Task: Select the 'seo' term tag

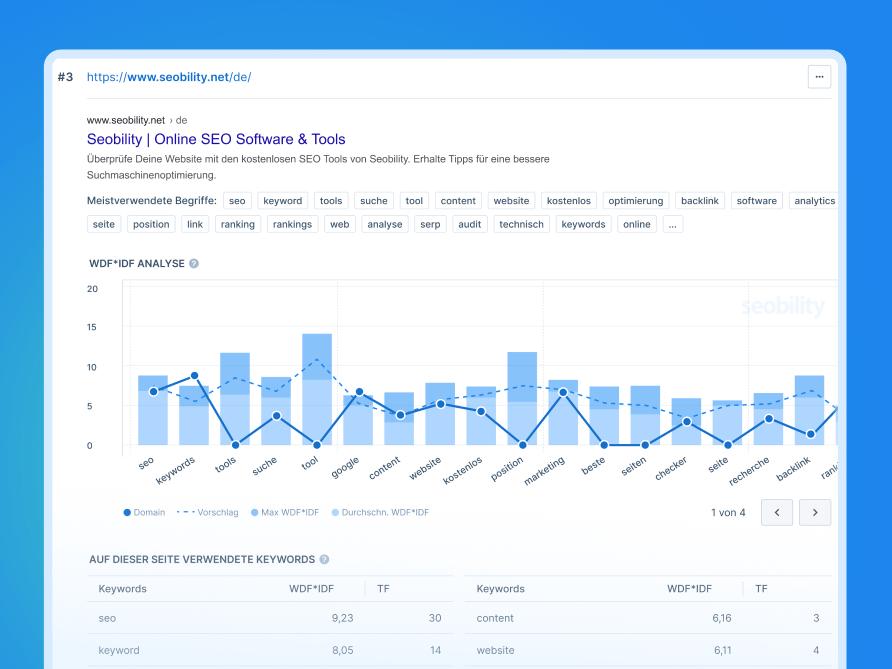Action: tap(237, 201)
